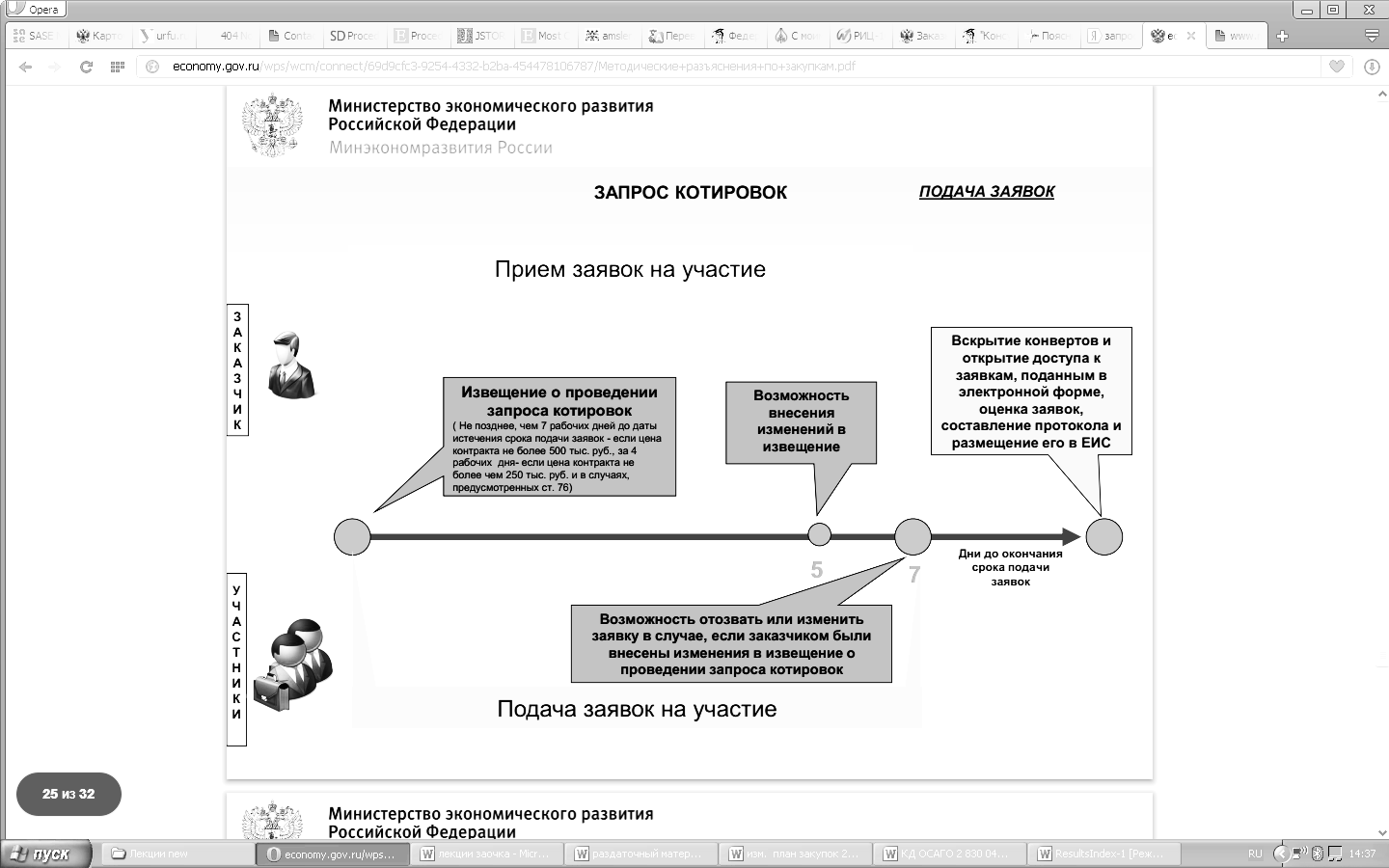1389x868 pixels.
Task: Switch to the 'Поясн' tab
Action: 1049,36
